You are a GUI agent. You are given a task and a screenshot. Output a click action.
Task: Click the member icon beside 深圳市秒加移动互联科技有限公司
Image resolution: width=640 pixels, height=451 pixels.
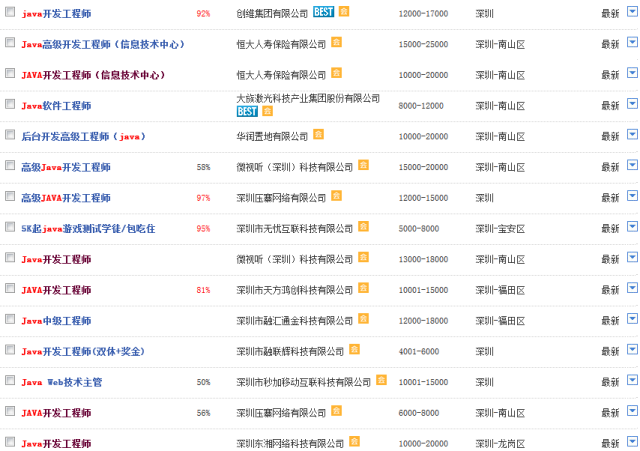(381, 380)
